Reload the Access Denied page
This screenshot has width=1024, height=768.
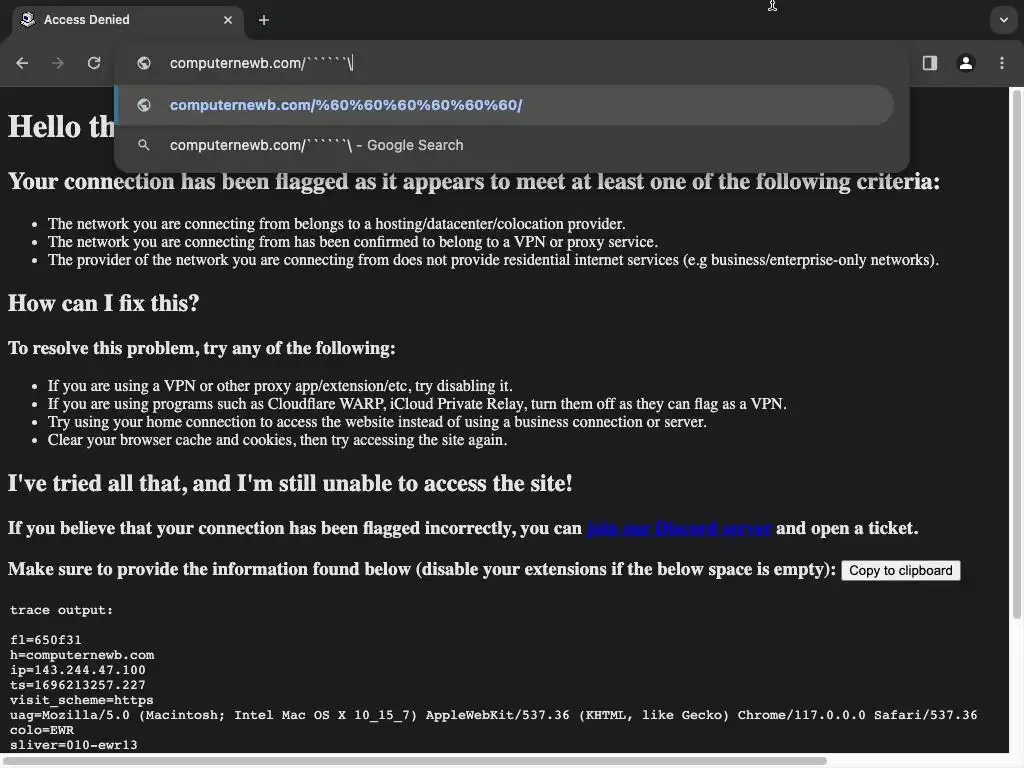94,63
